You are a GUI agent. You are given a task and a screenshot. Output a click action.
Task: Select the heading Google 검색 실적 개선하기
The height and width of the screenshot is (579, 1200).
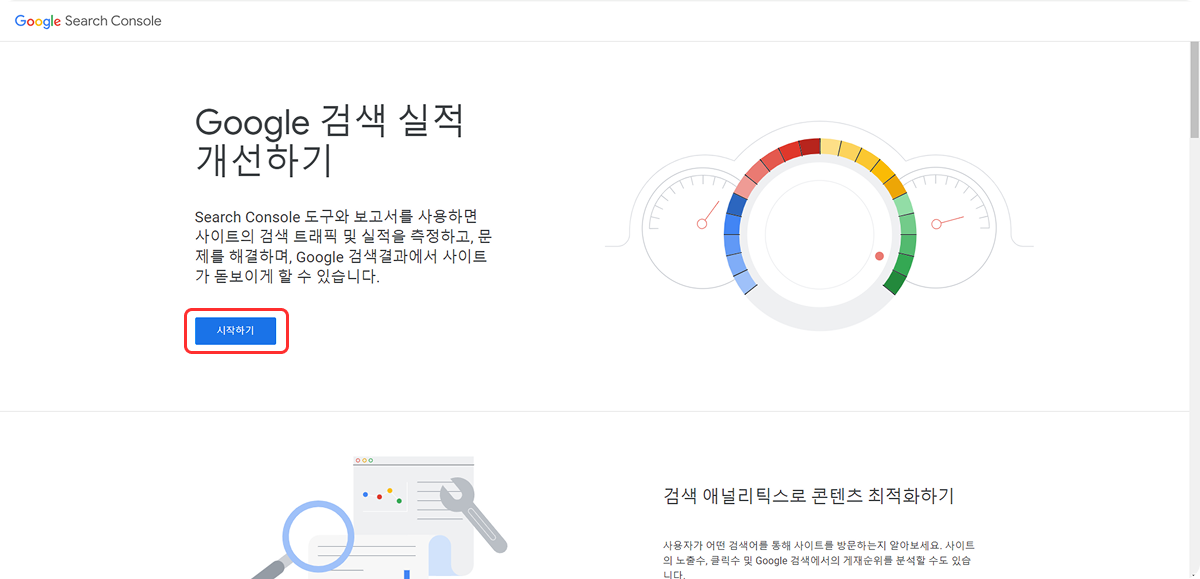coord(330,140)
